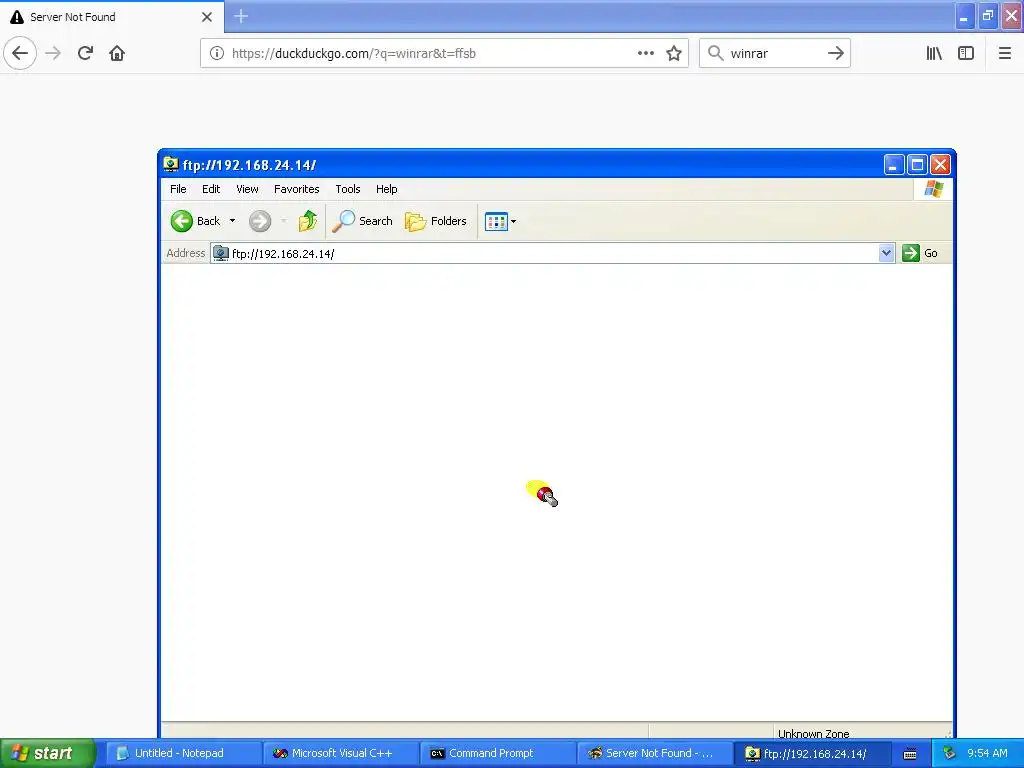This screenshot has width=1024, height=768.
Task: Maximize the FTP Explorer window
Action: click(x=917, y=165)
